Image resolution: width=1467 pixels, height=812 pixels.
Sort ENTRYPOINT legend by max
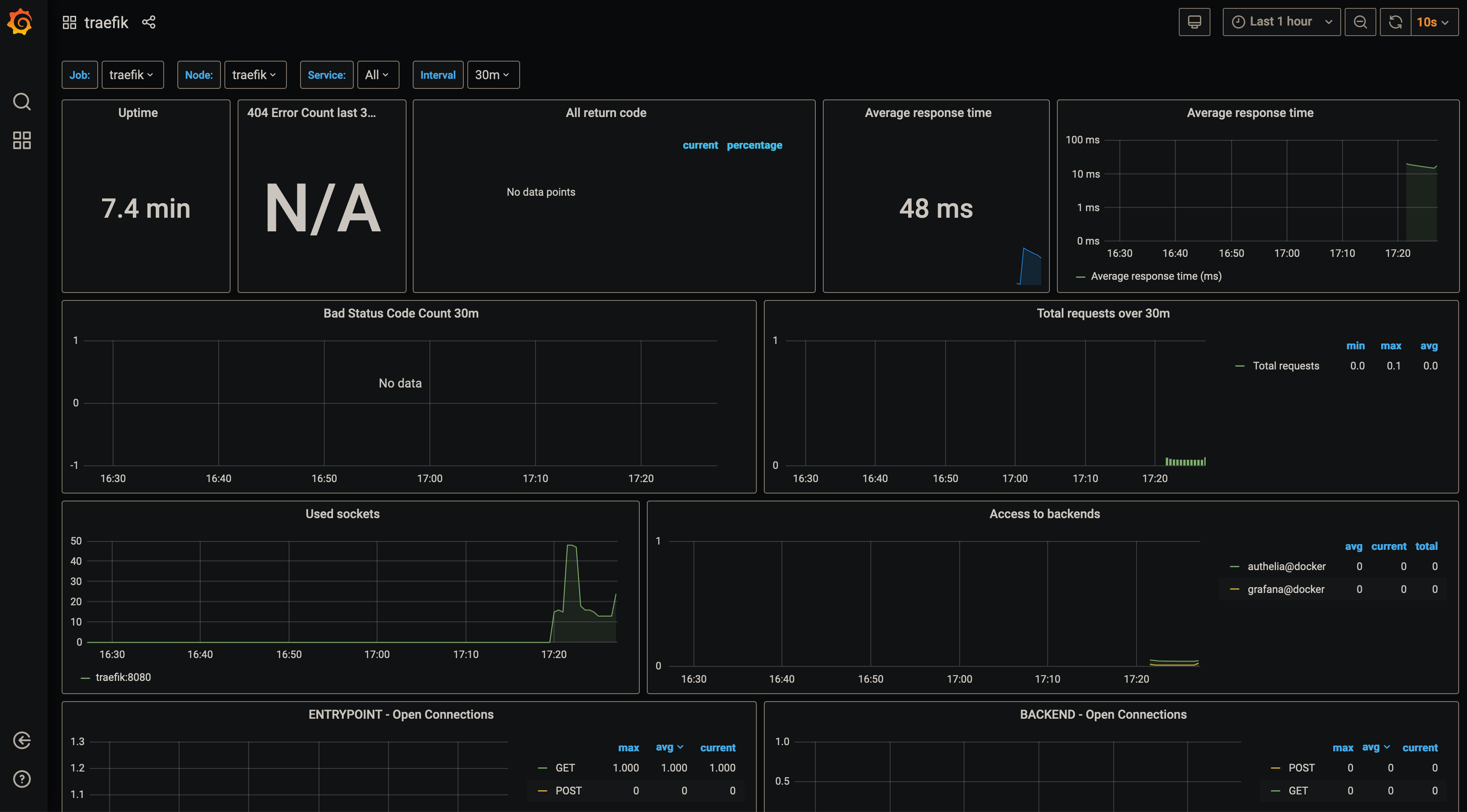pos(628,748)
